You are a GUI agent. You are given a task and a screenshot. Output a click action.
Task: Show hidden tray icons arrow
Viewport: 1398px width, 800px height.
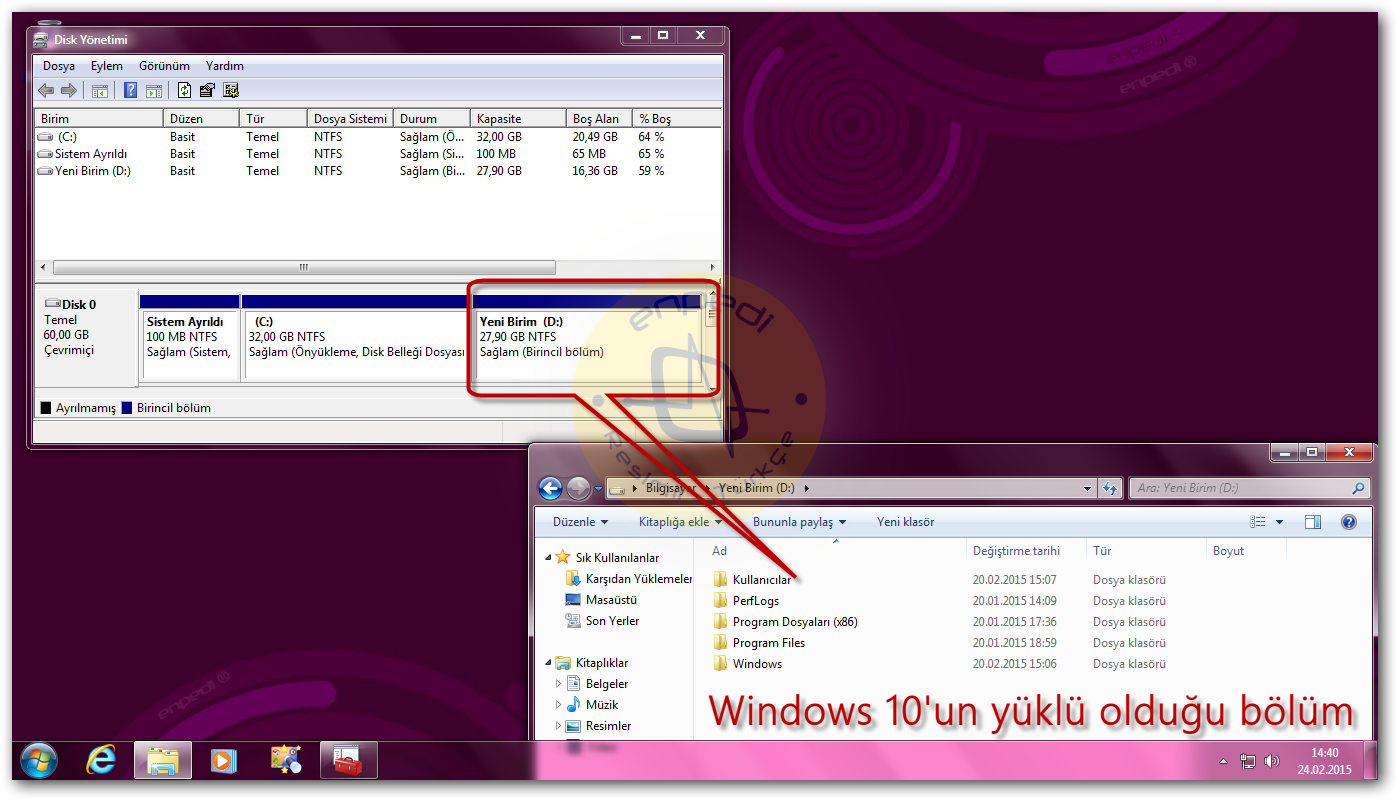point(1223,761)
